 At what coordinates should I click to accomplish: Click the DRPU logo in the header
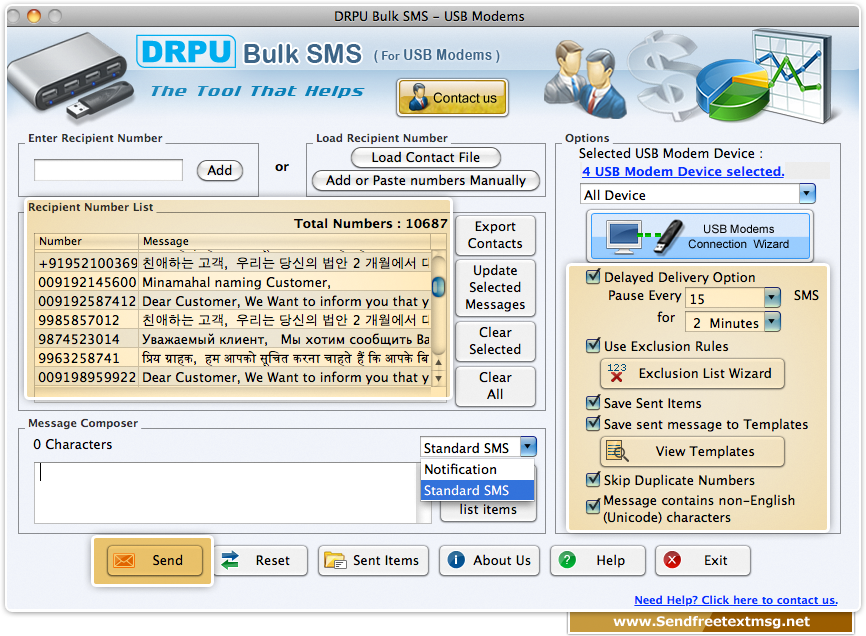(x=186, y=52)
